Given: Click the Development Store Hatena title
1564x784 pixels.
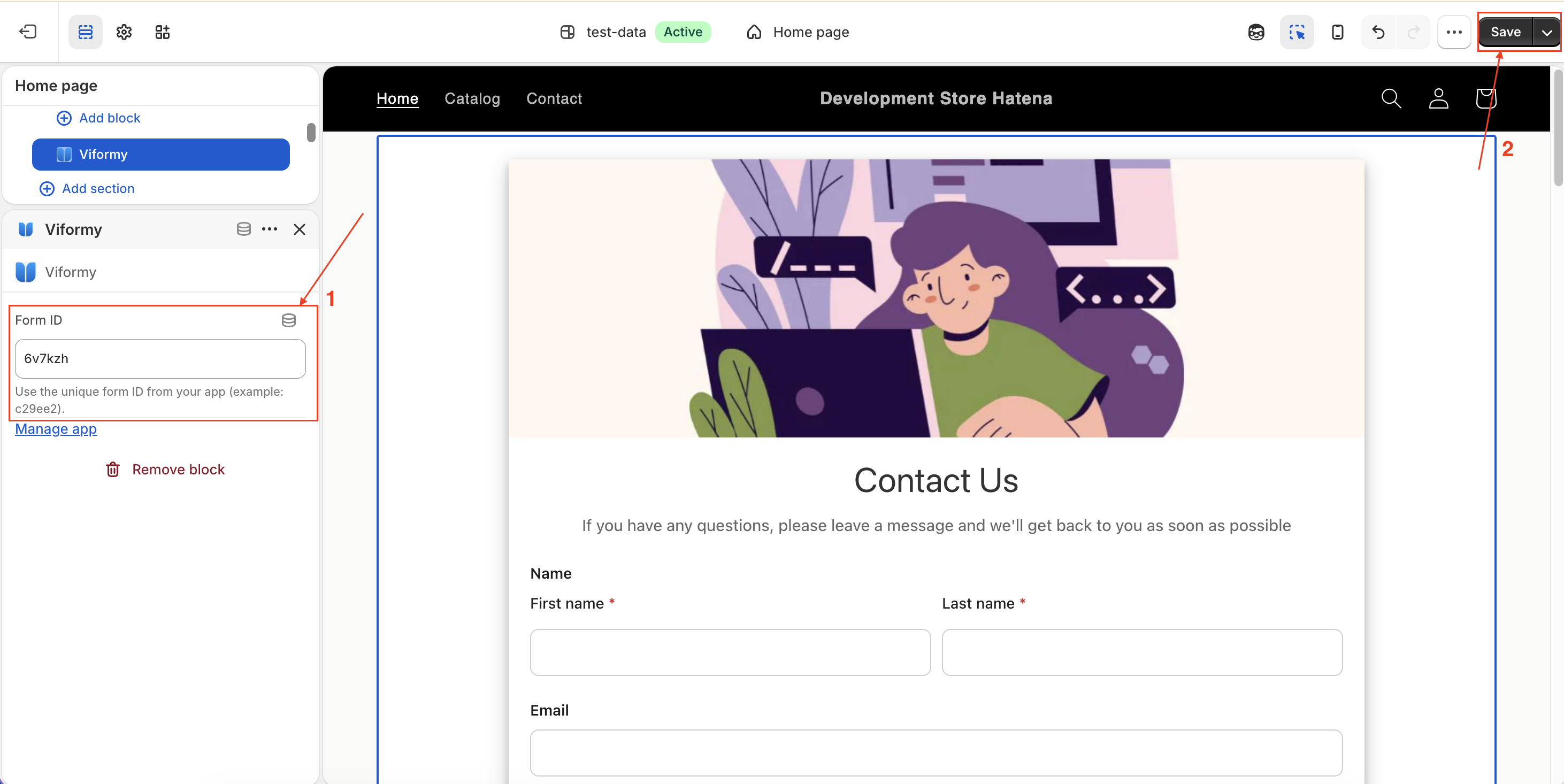Looking at the screenshot, I should point(936,98).
